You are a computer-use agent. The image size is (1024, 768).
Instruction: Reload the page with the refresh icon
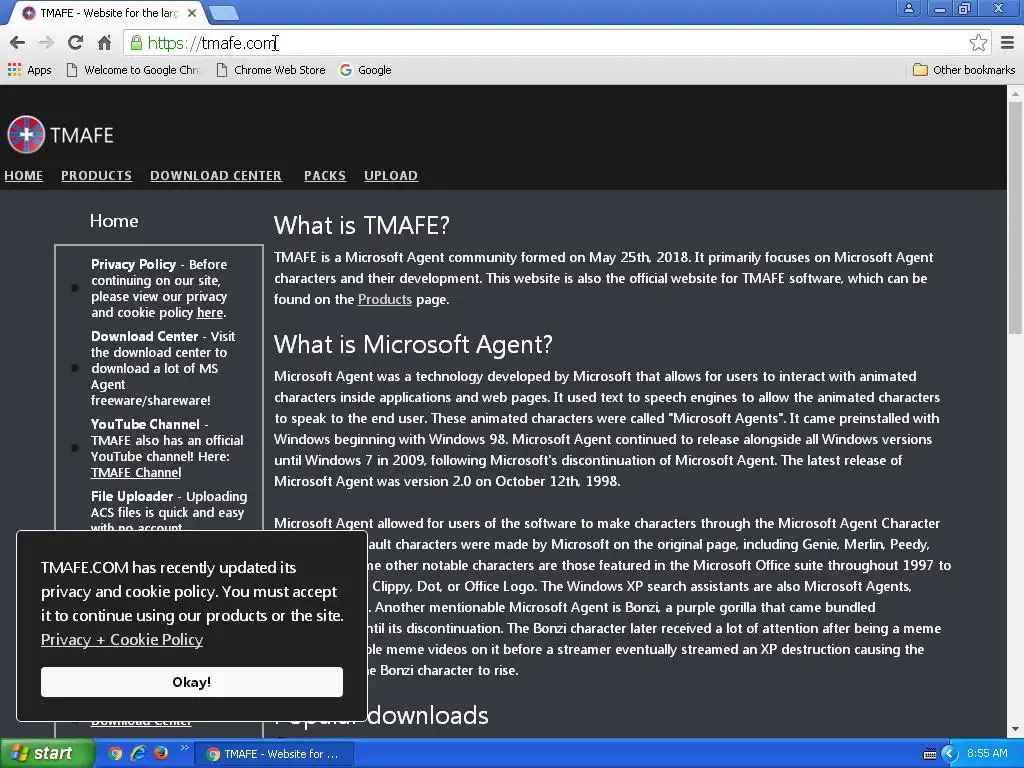click(75, 43)
